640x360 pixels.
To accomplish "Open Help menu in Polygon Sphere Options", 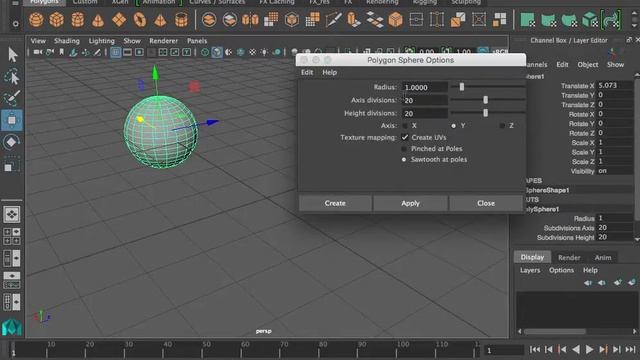I will point(329,72).
